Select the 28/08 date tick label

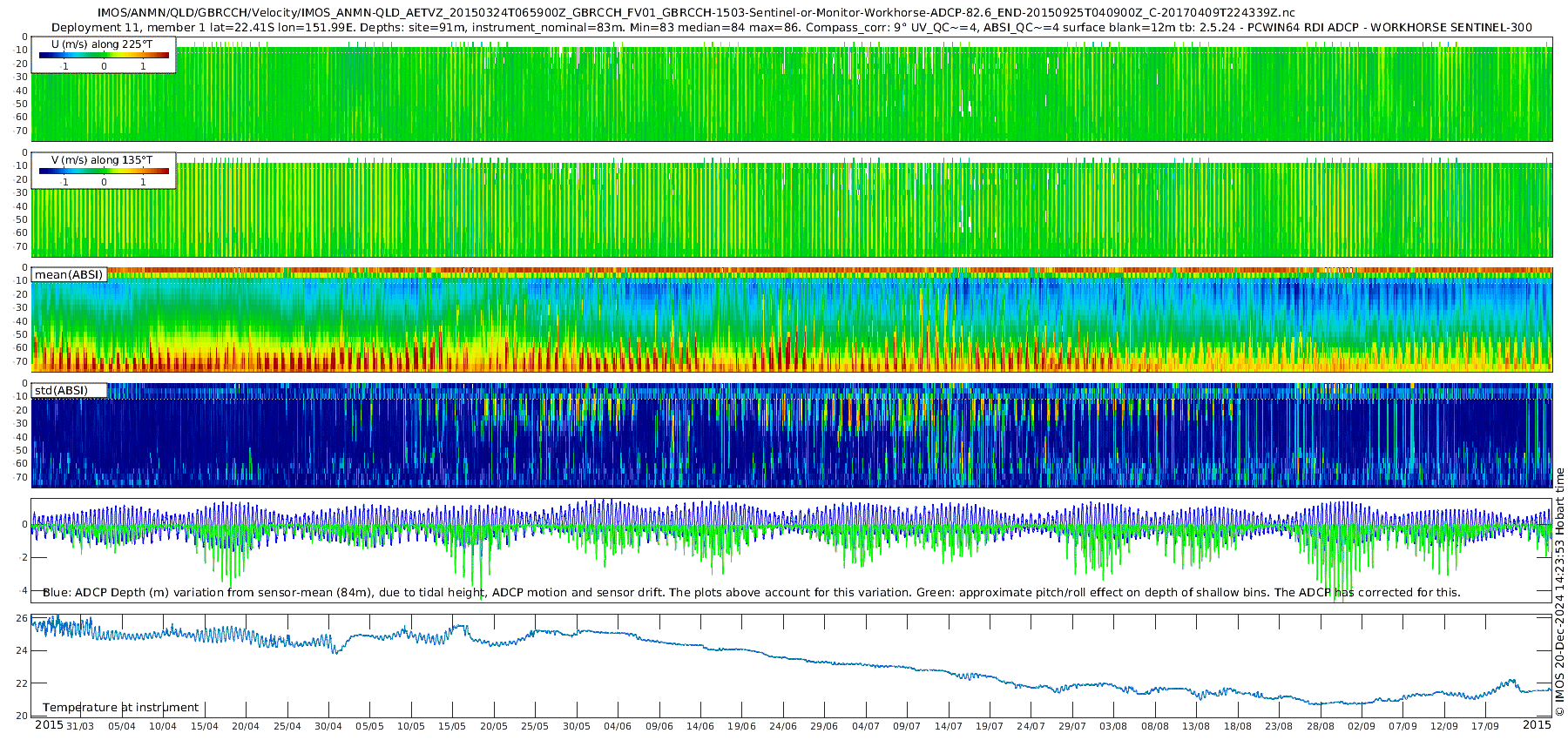[x=1320, y=726]
